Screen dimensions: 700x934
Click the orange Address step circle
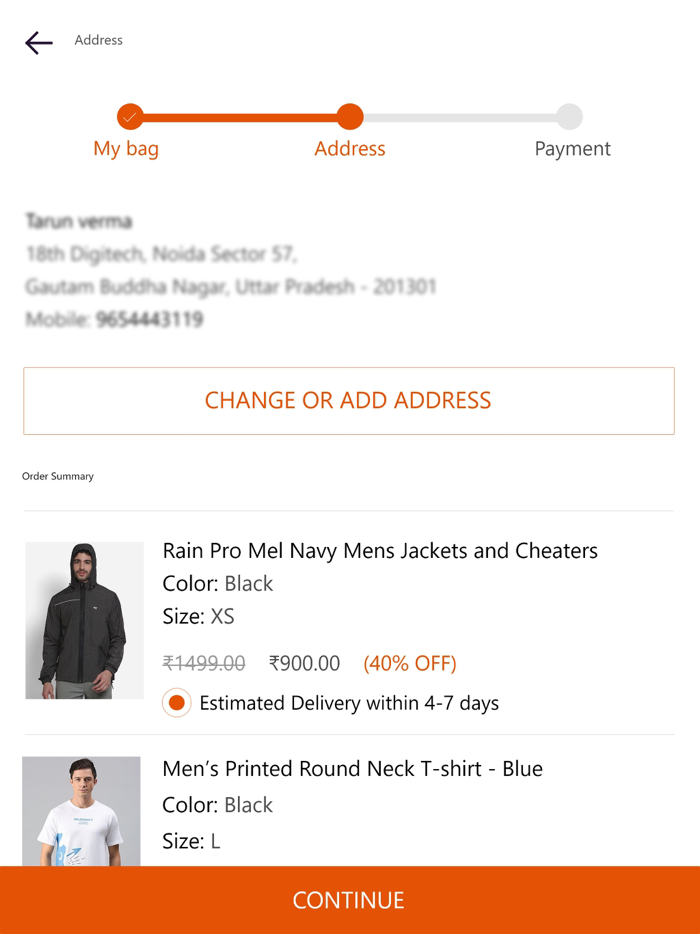[349, 115]
